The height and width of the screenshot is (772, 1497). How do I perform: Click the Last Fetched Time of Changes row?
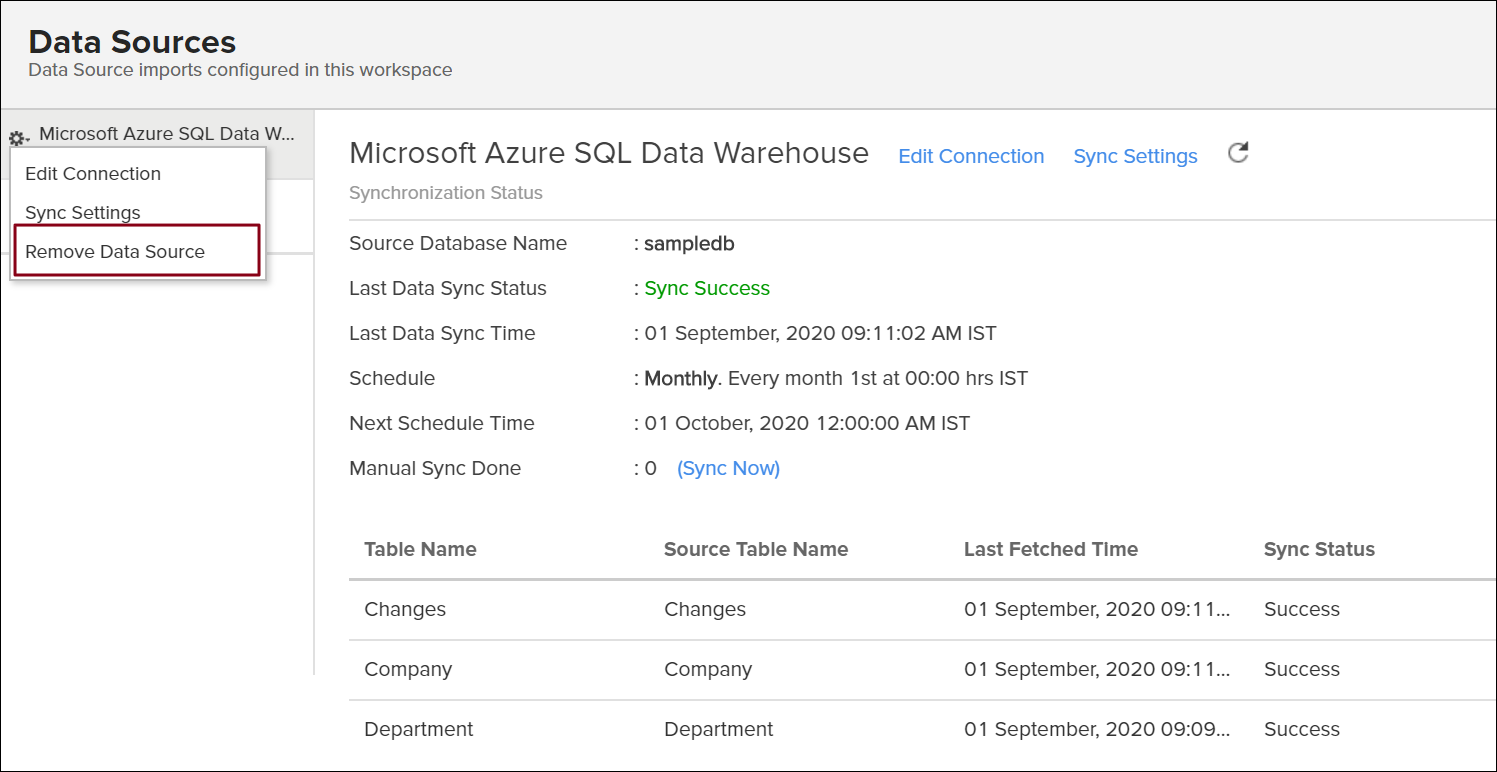pyautogui.click(x=1097, y=609)
